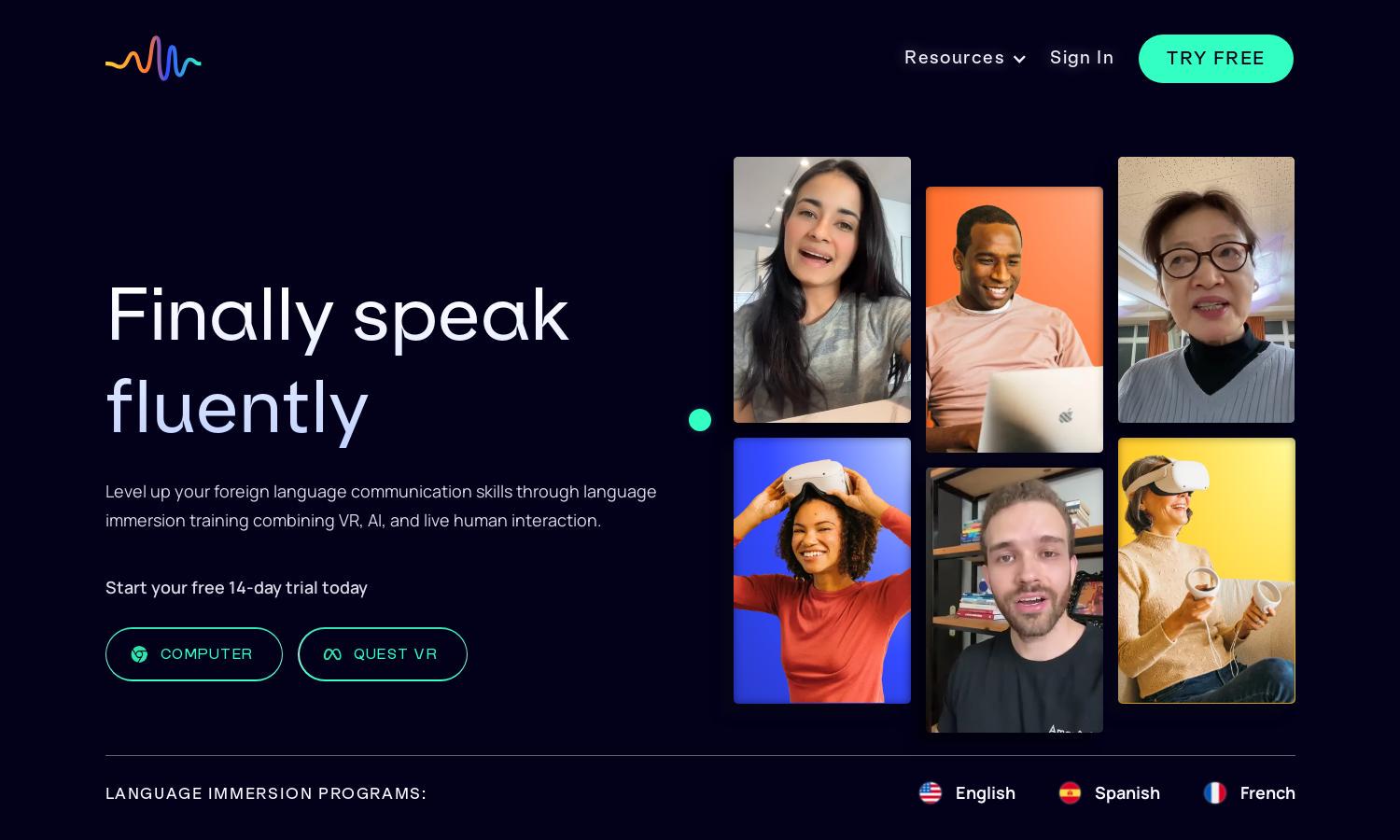This screenshot has width=1400, height=840.
Task: Open photo of woman lifting VR headset on blue background
Action: 822,570
